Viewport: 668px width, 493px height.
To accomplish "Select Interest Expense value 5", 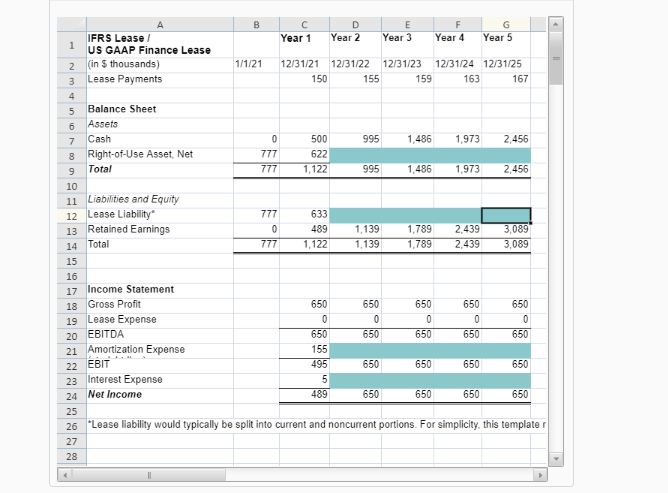I will point(304,381).
